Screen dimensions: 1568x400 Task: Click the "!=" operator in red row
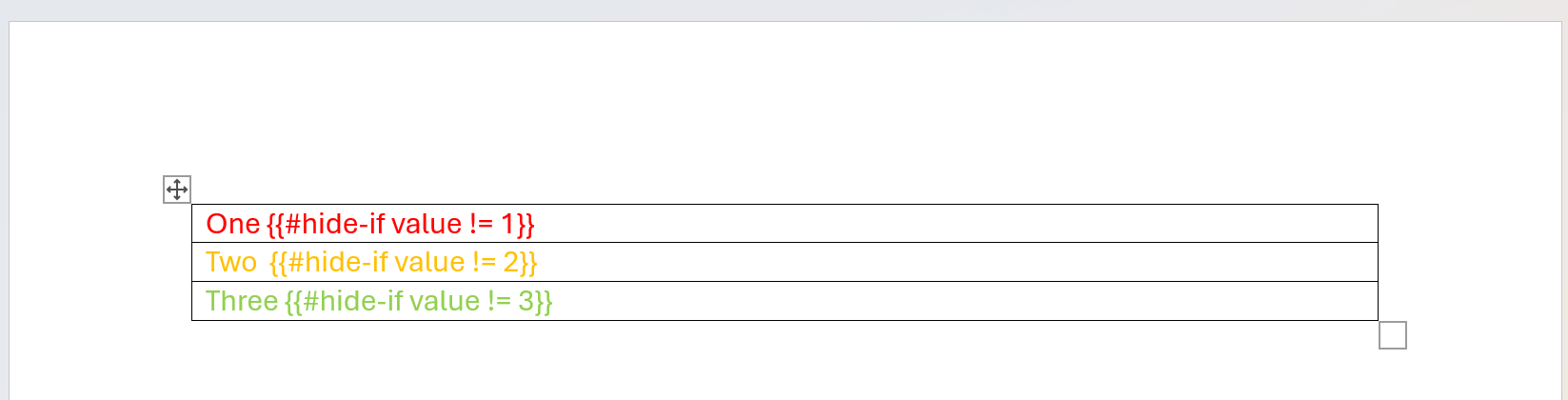[x=481, y=224]
